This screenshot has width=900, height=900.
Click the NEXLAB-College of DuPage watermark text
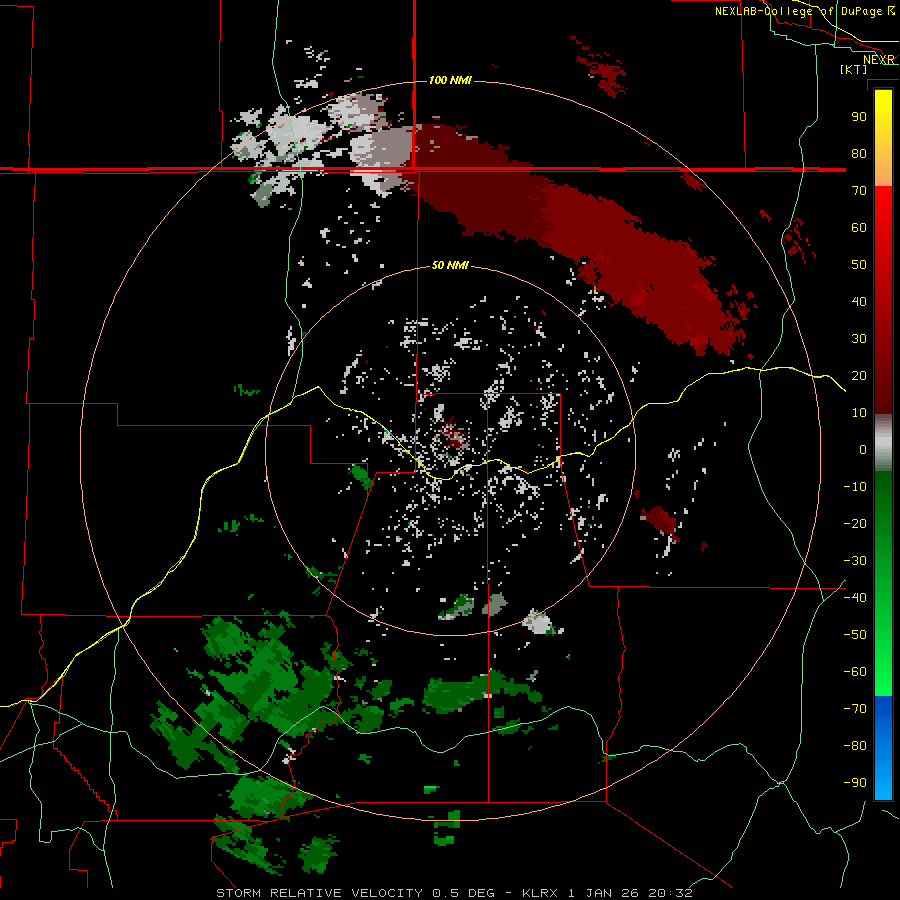[x=798, y=11]
